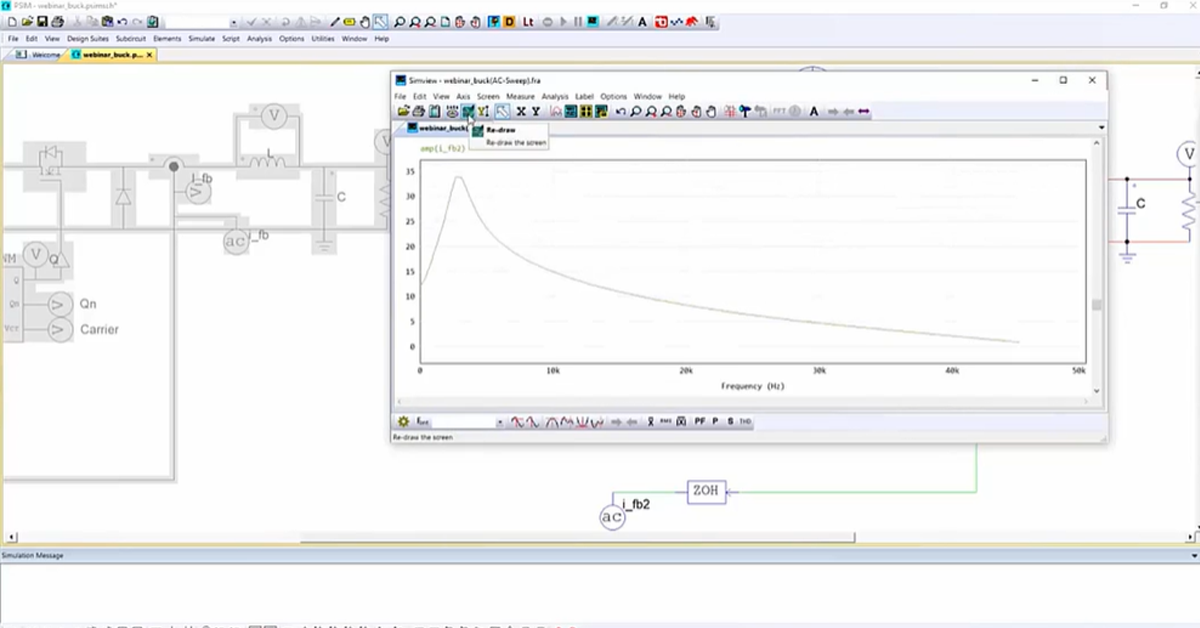Screen dimensions: 1200x628
Task: Click the X axis button in Simview
Action: click(520, 111)
